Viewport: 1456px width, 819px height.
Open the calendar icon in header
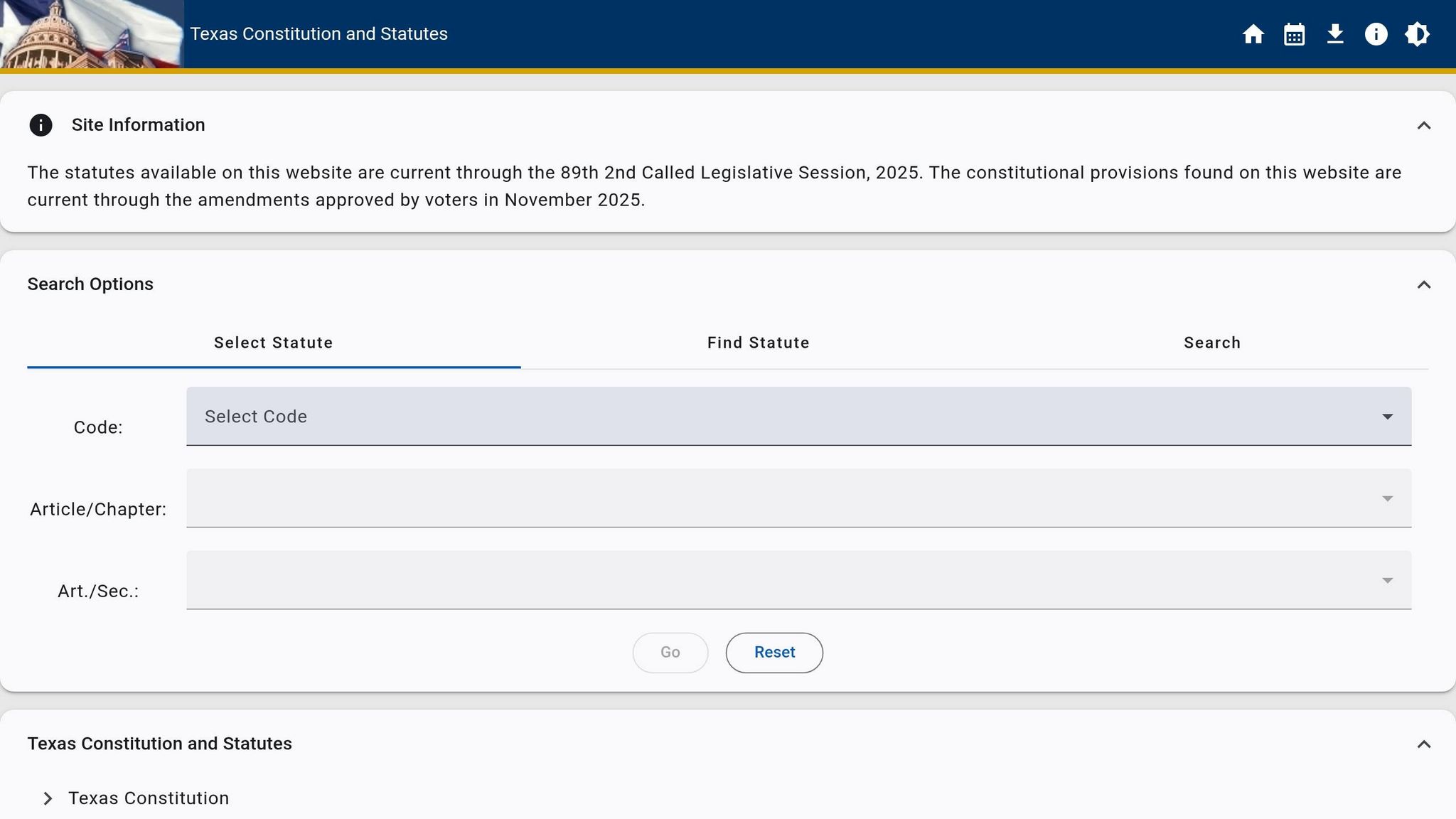1294,34
